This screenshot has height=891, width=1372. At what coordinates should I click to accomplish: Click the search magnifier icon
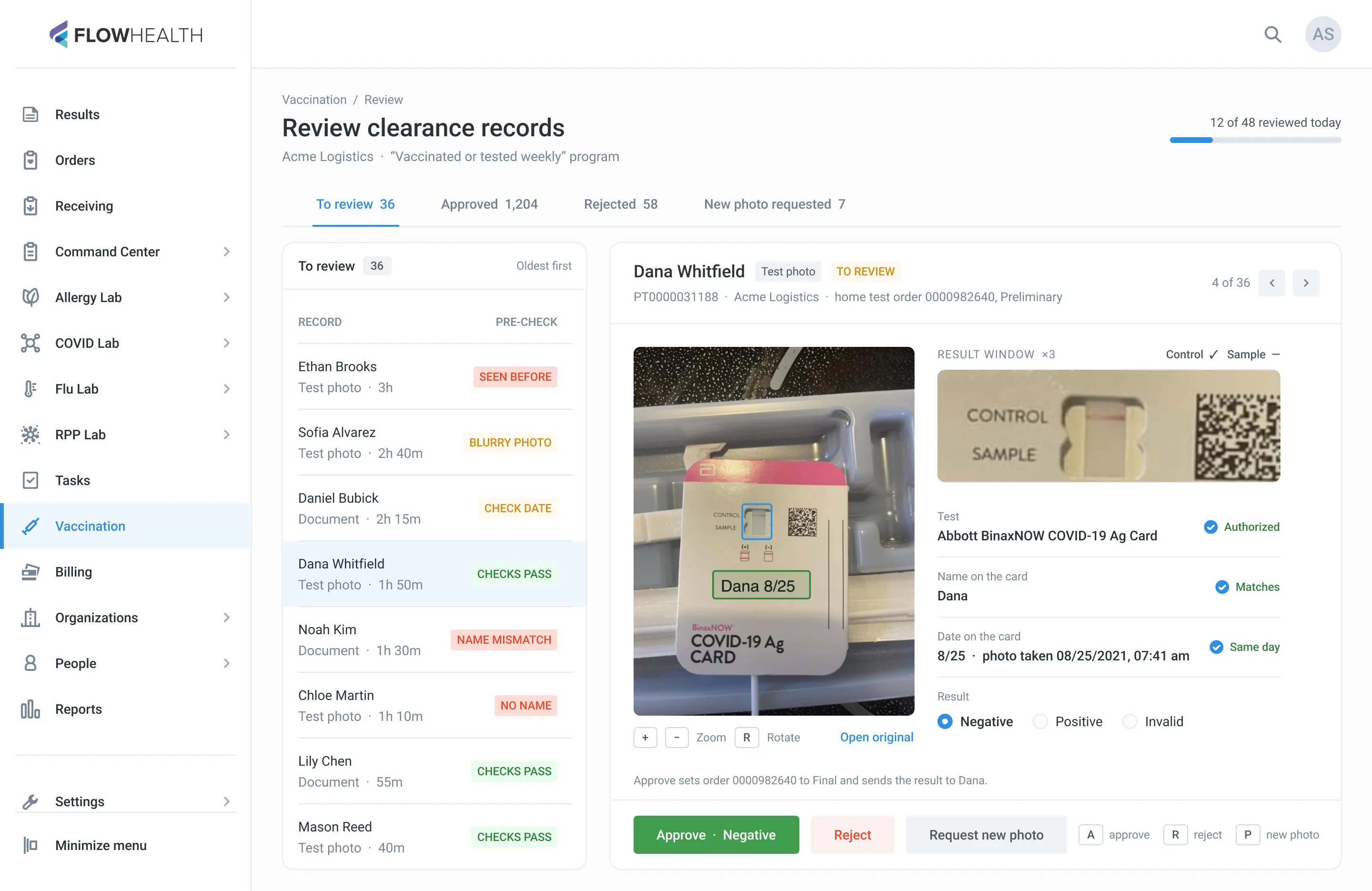tap(1272, 35)
